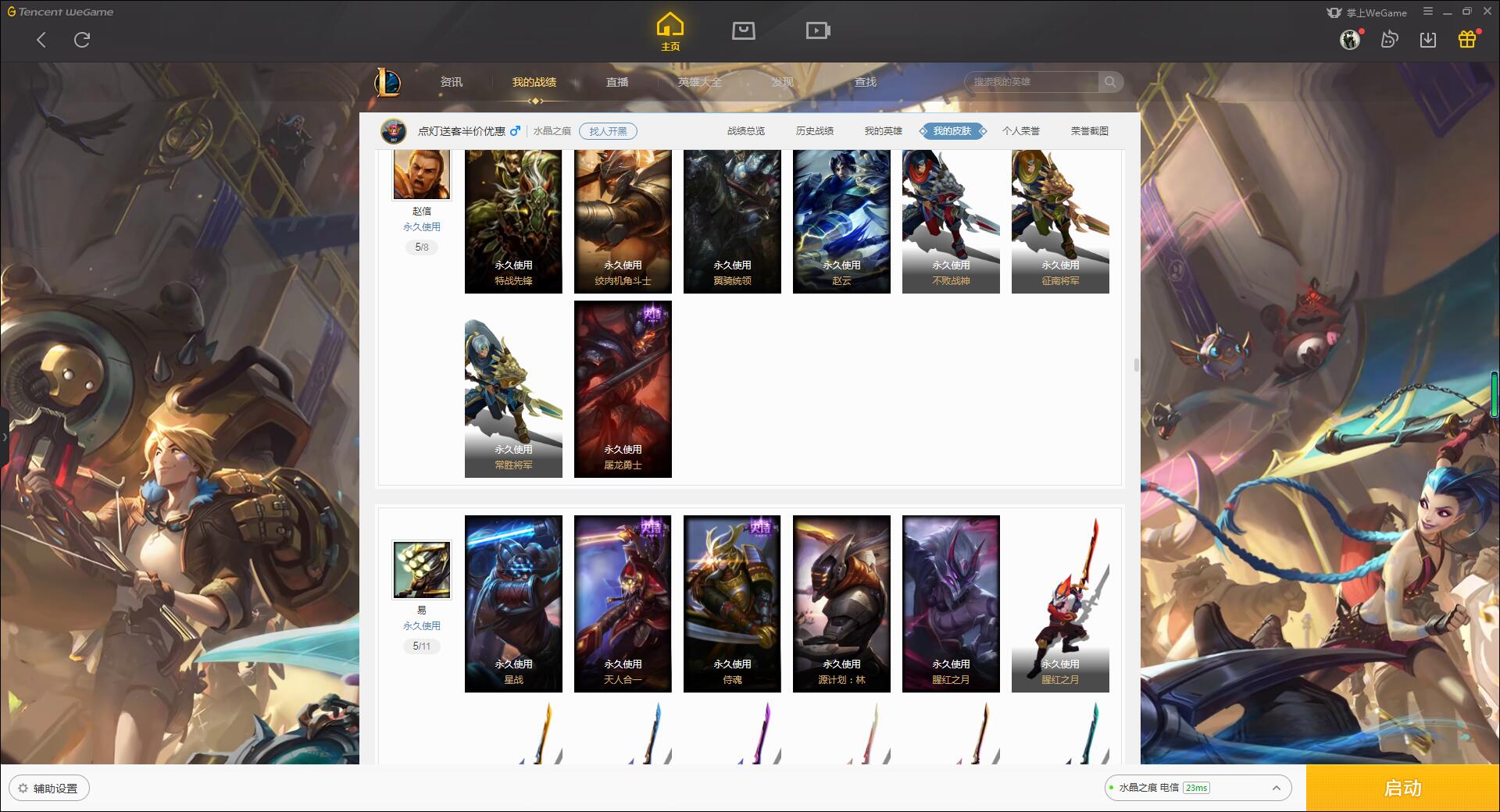Viewport: 1500px width, 812px height.
Task: Open the 直播 nav tab
Action: 617,82
